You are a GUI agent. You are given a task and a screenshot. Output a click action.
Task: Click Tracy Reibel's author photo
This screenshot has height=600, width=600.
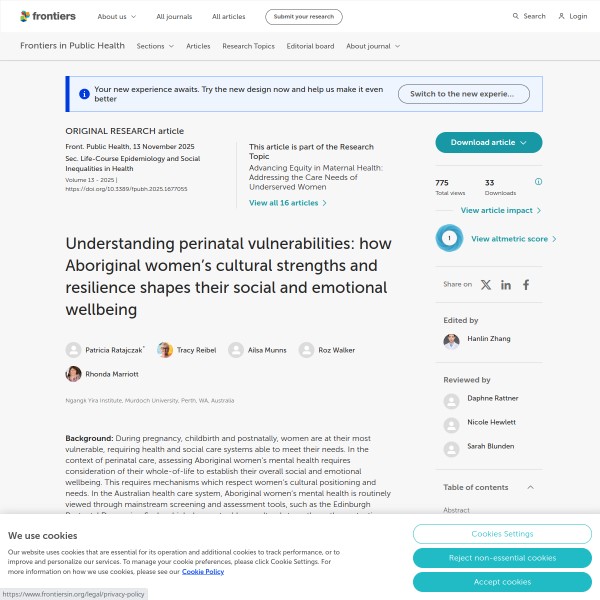click(x=164, y=350)
